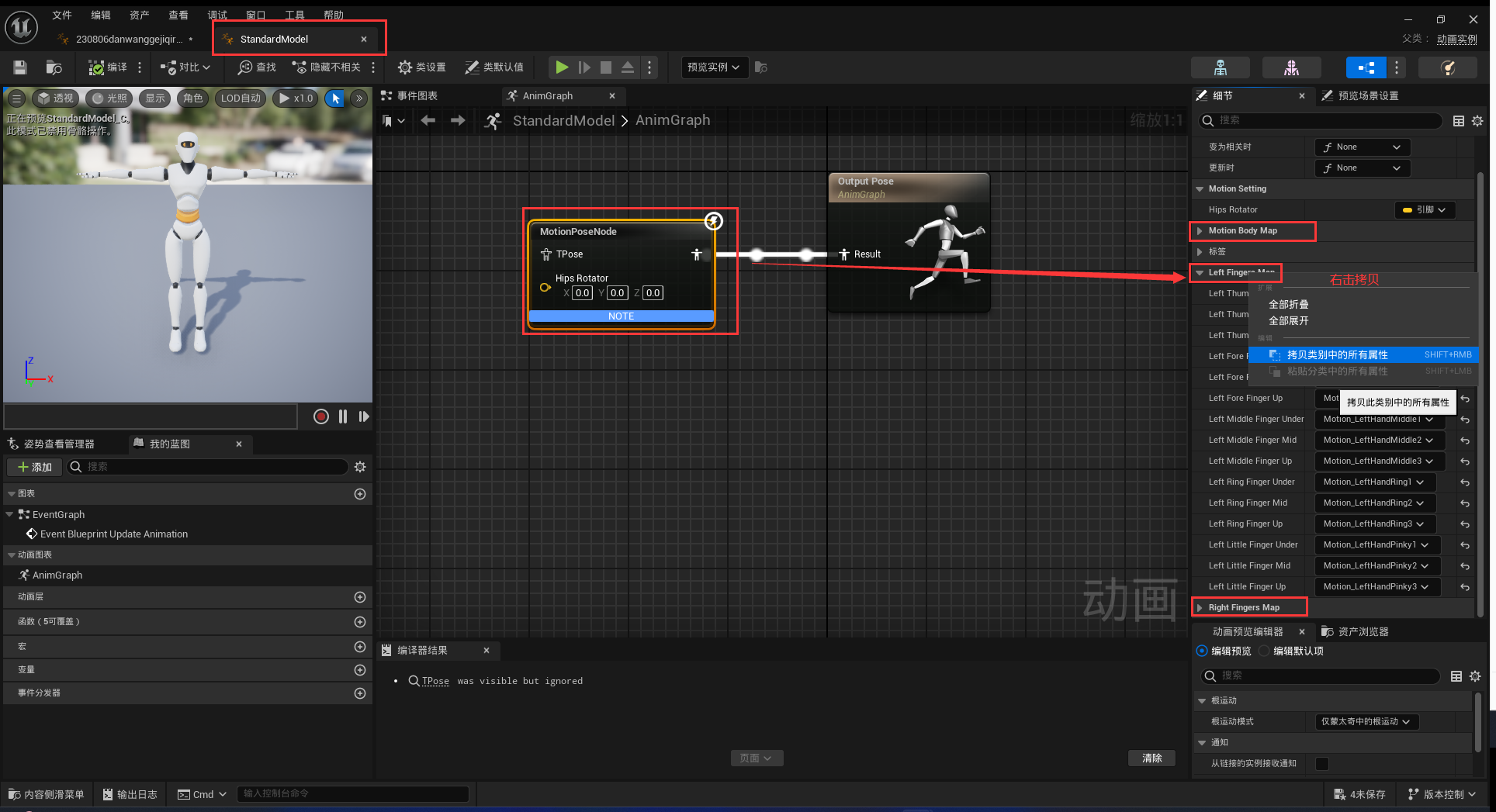
Task: Expand the Right Fingers Map section
Action: pyautogui.click(x=1200, y=608)
